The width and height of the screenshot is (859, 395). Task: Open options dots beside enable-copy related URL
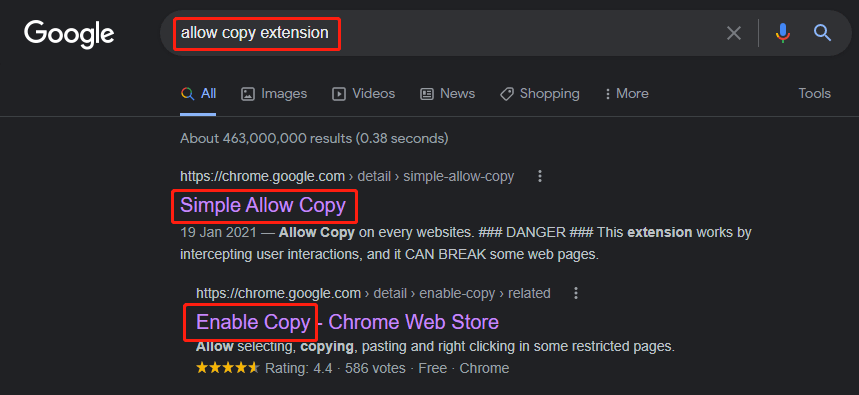point(576,293)
